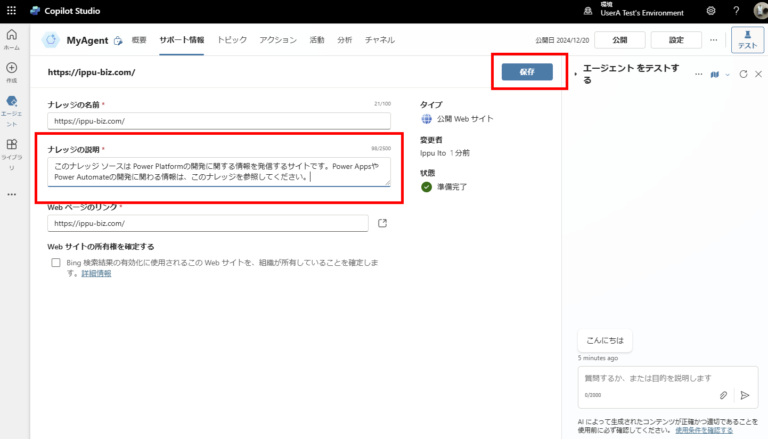Open settings gear in top bar
This screenshot has width=768, height=439.
(x=711, y=11)
